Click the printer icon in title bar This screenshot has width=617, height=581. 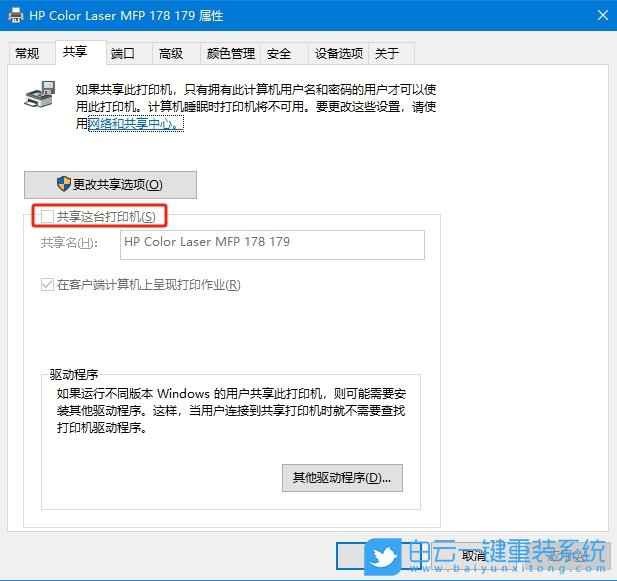[16, 15]
